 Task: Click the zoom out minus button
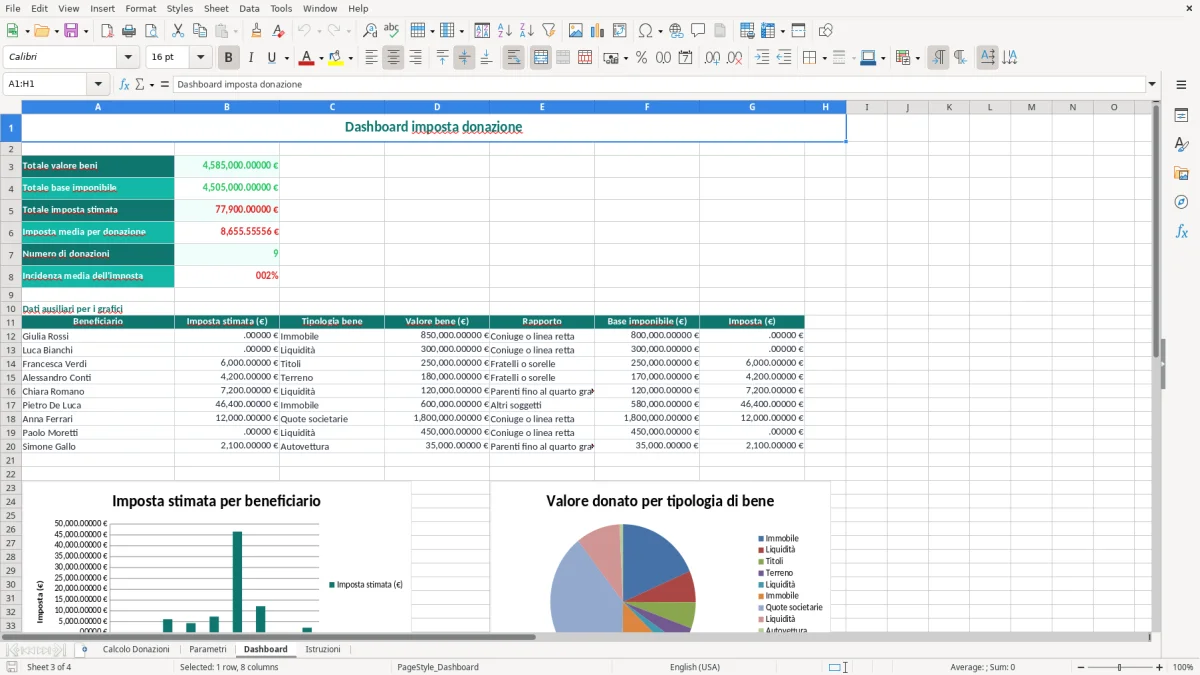coord(1079,667)
